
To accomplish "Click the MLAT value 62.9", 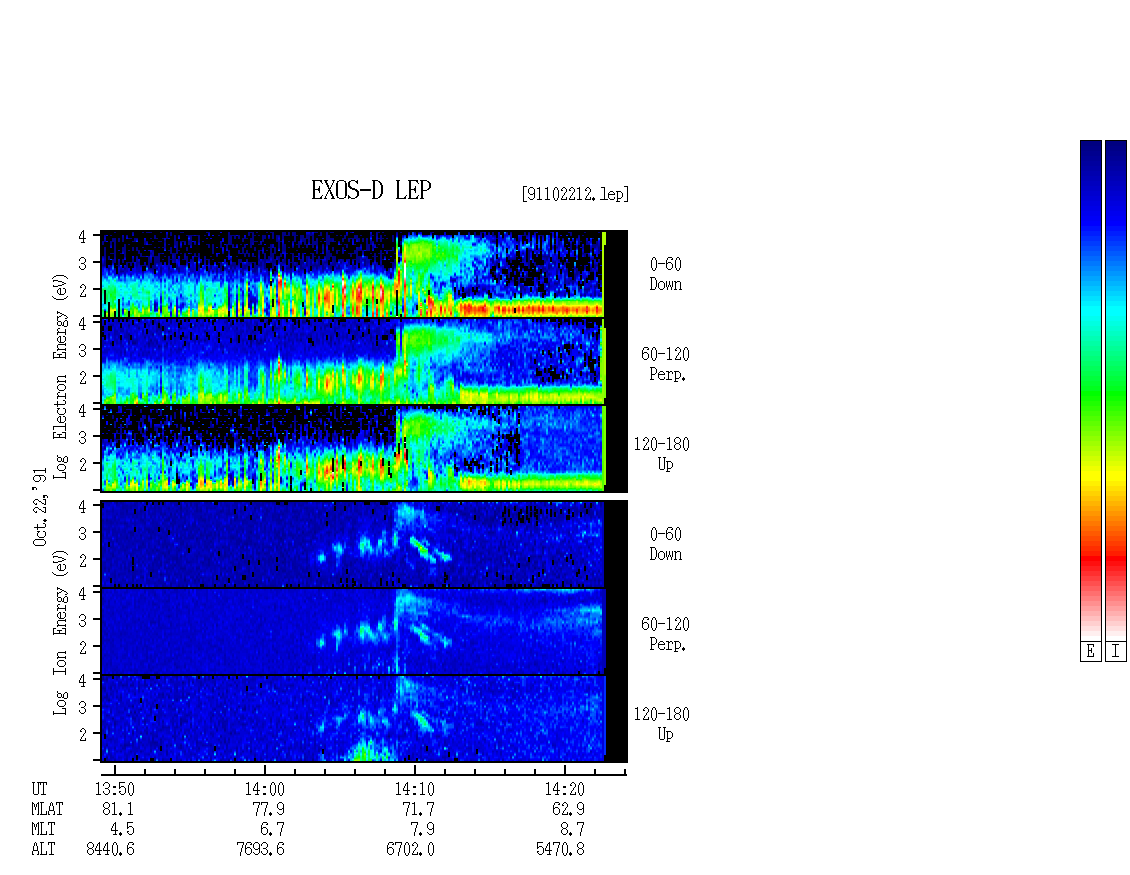I will [x=568, y=809].
